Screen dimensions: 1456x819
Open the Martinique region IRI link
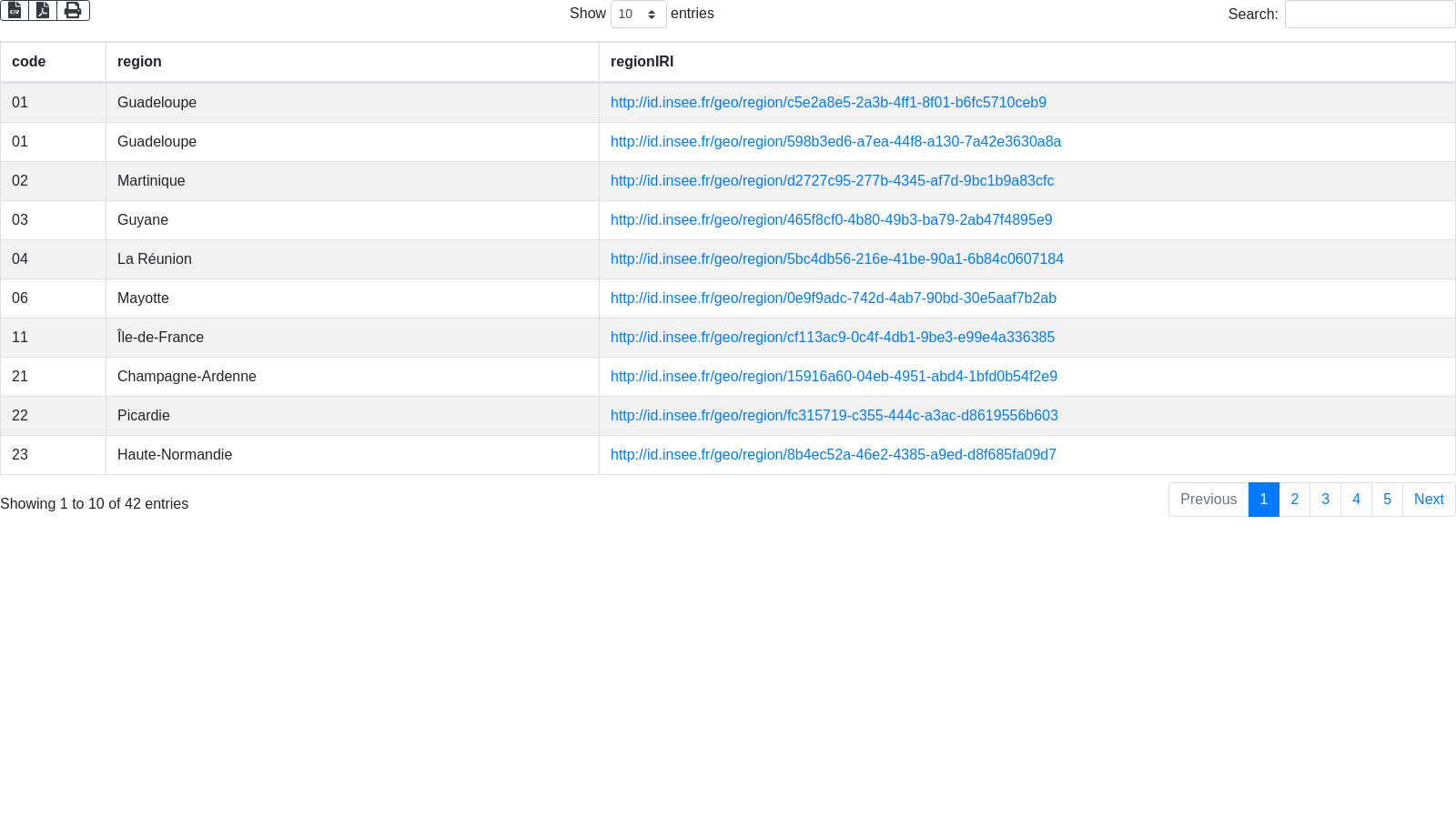coord(832,181)
